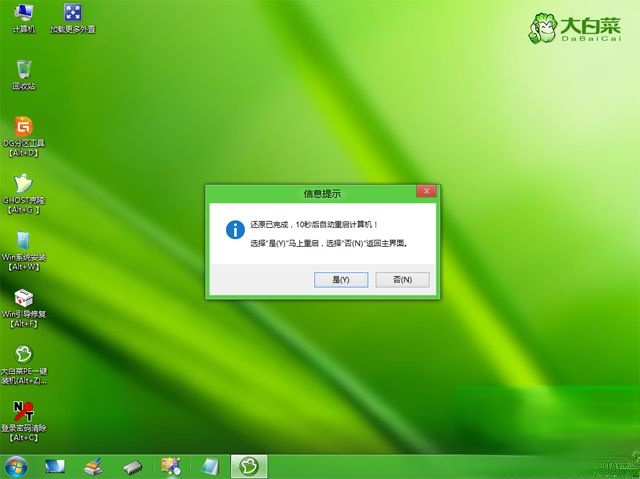Image resolution: width=640 pixels, height=479 pixels.
Task: Click the 否(N) button in the dialog
Action: (x=402, y=280)
